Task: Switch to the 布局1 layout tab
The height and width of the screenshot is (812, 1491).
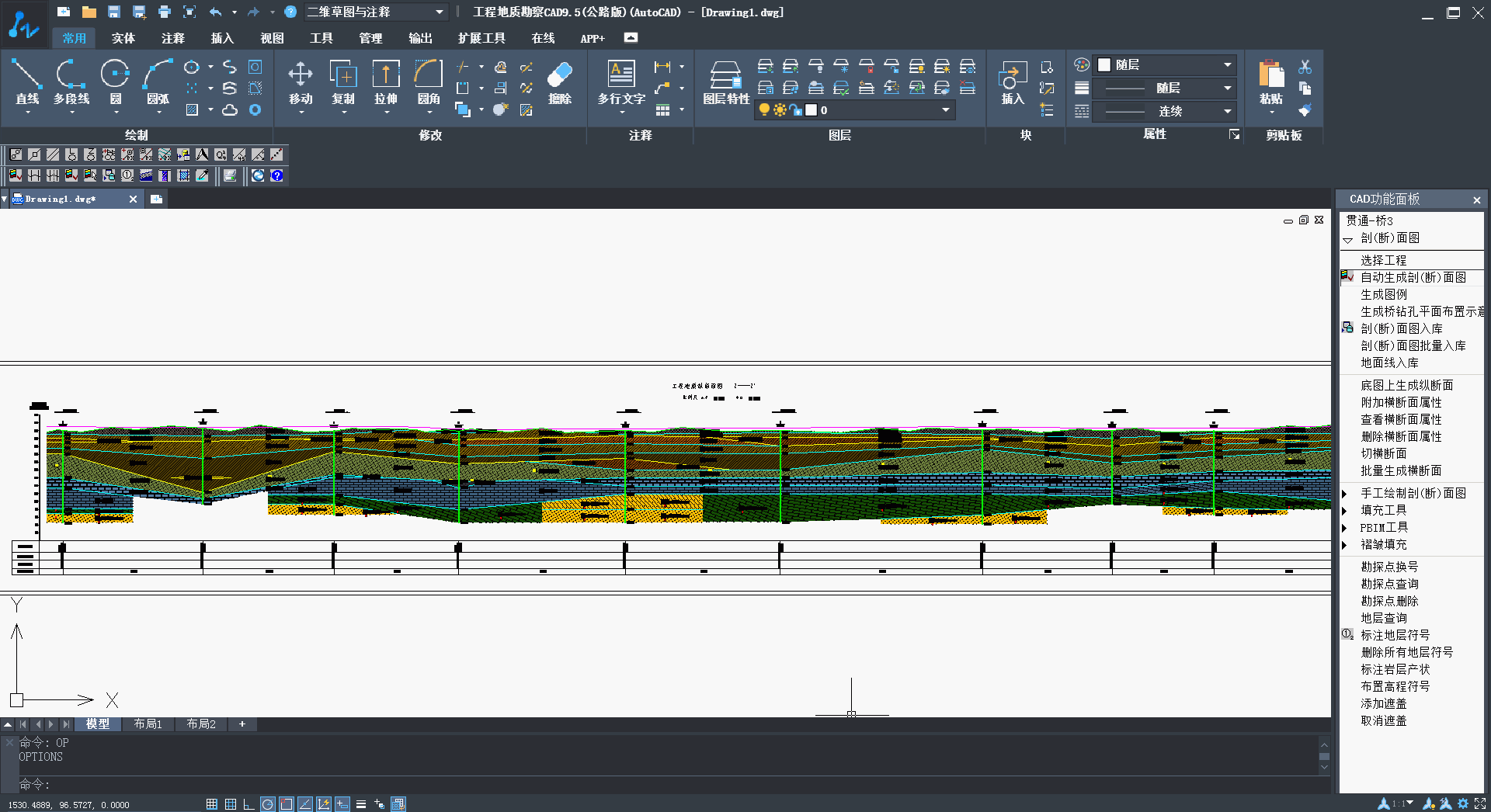Action: [148, 724]
